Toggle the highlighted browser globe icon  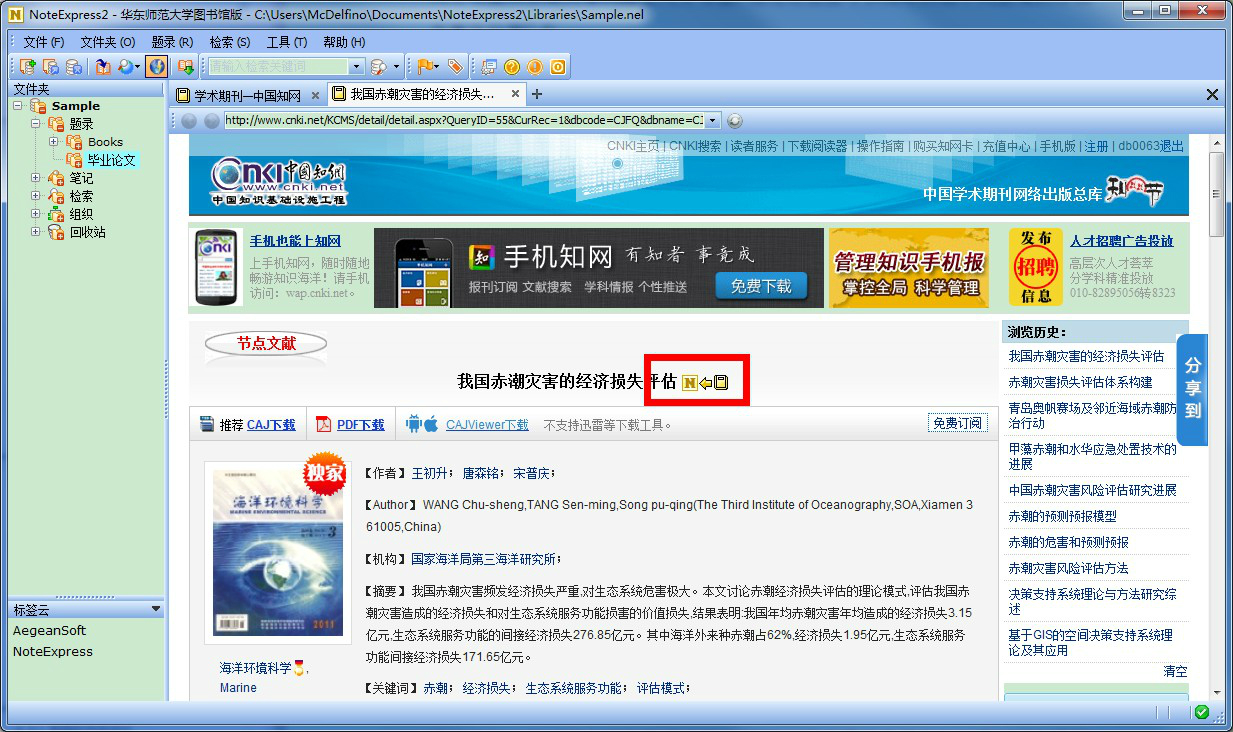[x=157, y=67]
